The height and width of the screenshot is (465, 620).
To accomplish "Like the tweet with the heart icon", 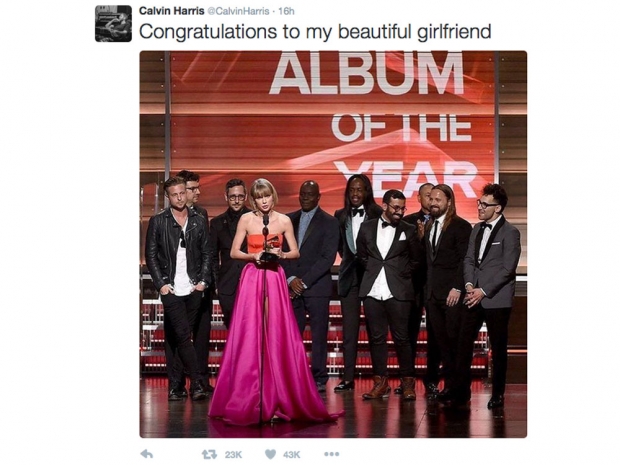I will point(270,454).
